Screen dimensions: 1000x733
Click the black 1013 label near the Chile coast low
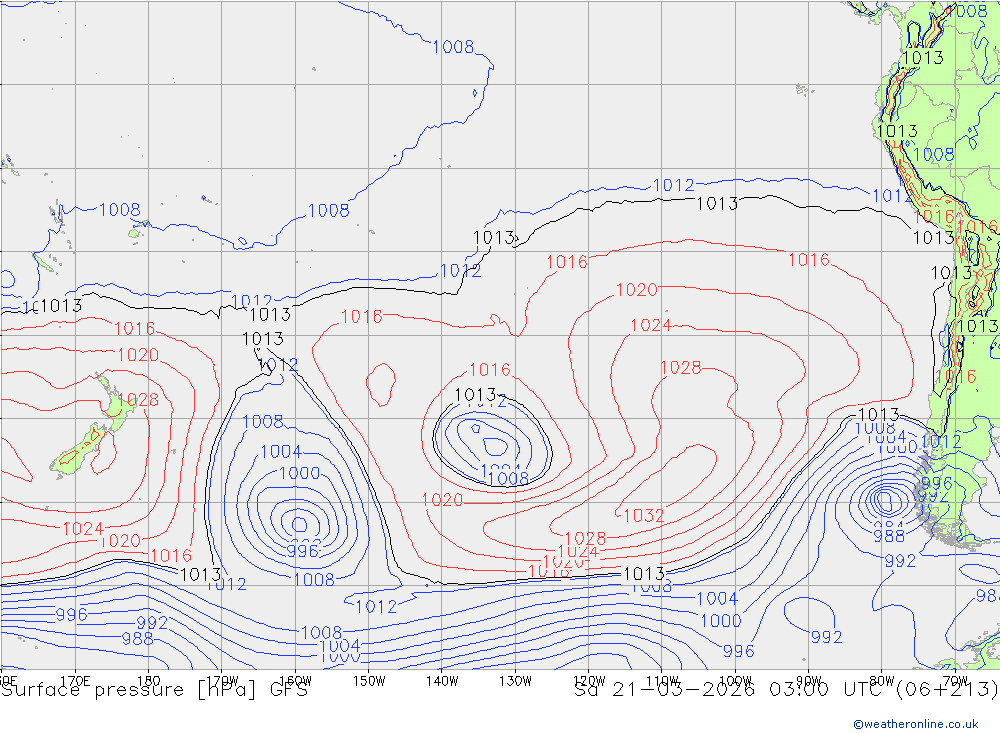click(879, 415)
